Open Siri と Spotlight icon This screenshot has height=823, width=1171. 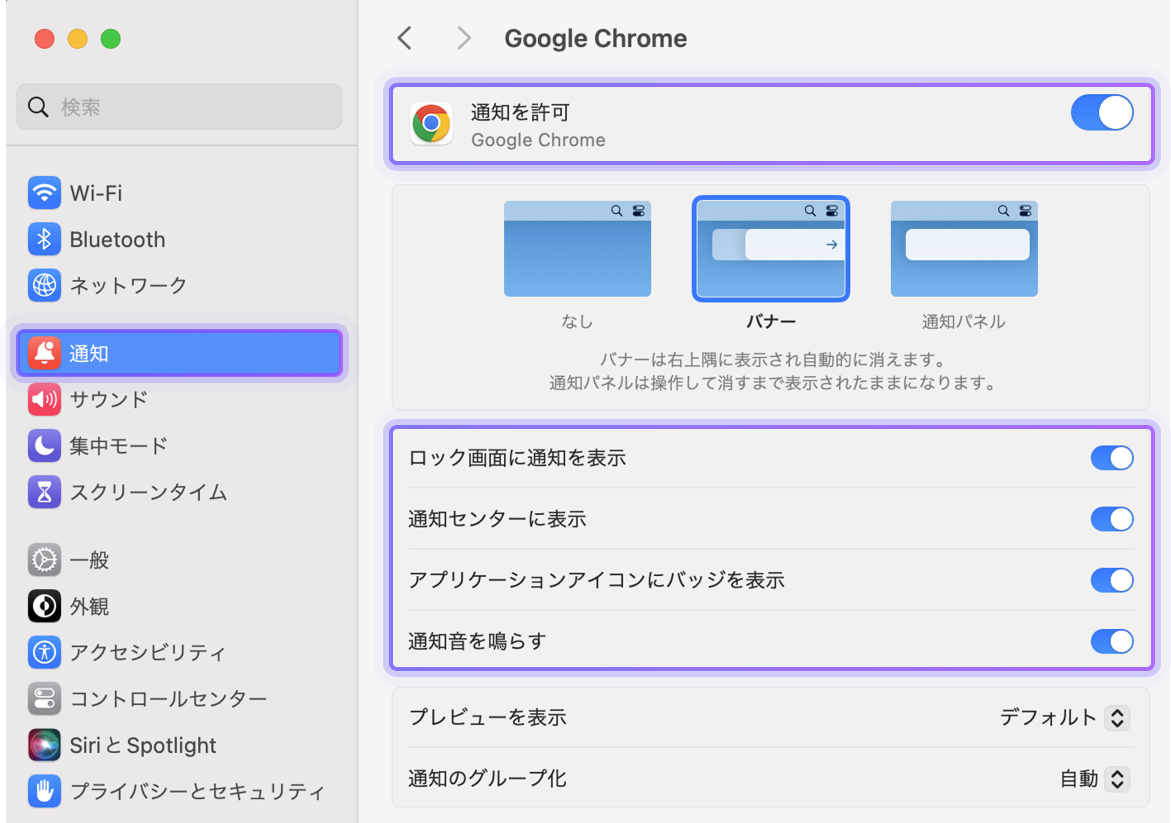[x=44, y=745]
